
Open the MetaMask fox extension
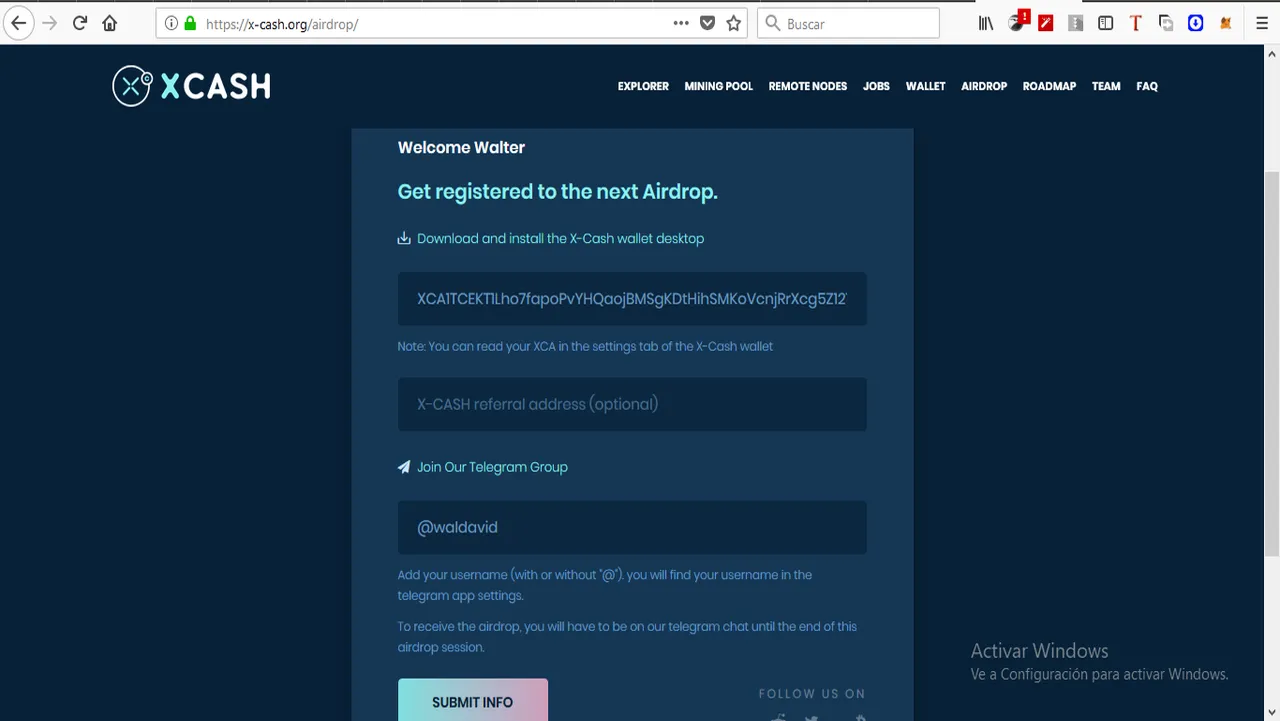point(1225,23)
